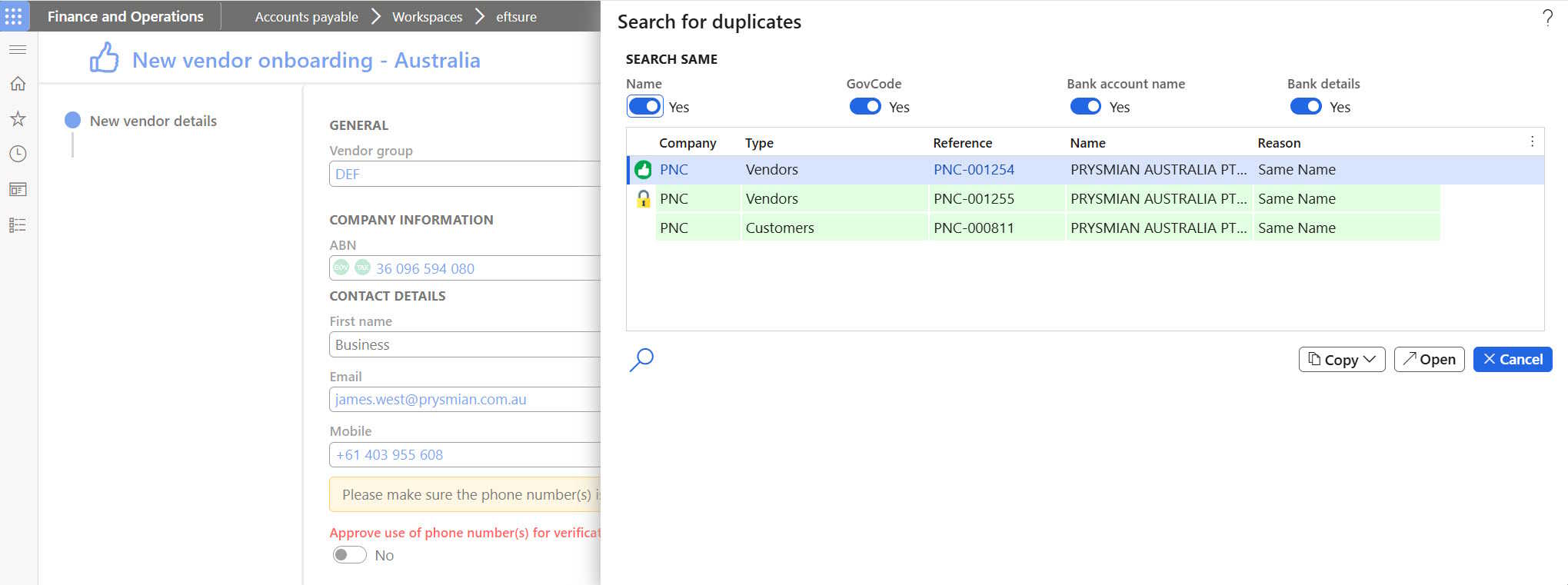Click the GOV badge in the ABN field

[x=341, y=268]
